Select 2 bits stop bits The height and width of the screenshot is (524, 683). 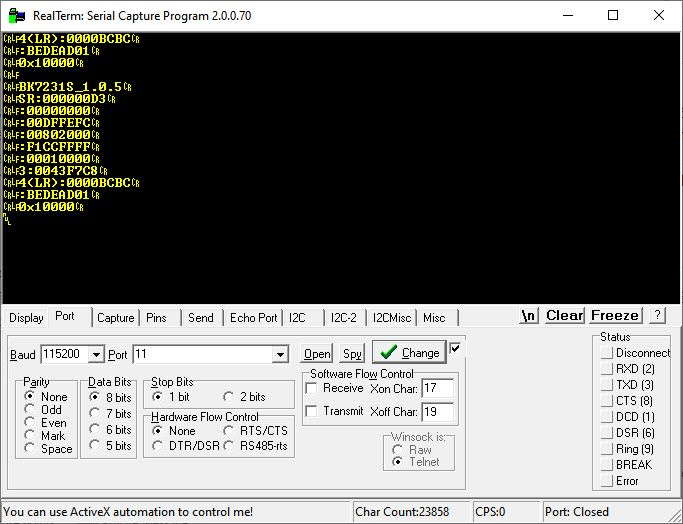coord(244,397)
